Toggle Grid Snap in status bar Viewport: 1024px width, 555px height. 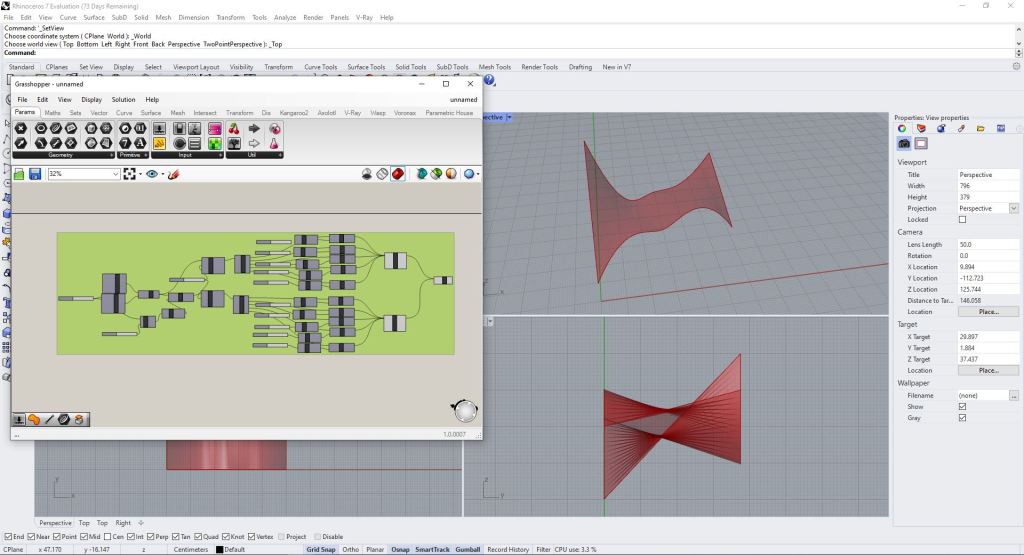(x=320, y=549)
